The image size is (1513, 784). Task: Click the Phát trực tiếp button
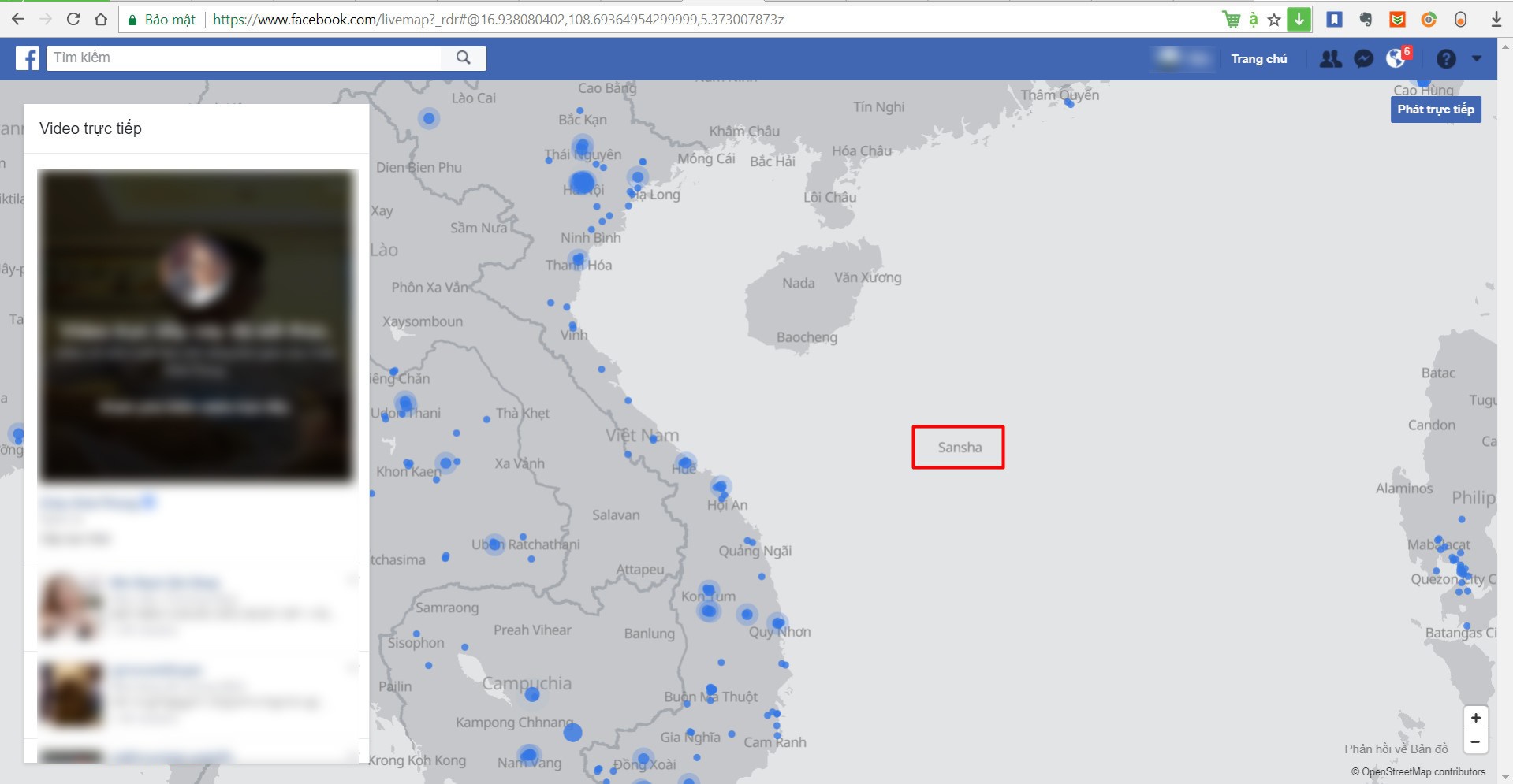pyautogui.click(x=1435, y=110)
